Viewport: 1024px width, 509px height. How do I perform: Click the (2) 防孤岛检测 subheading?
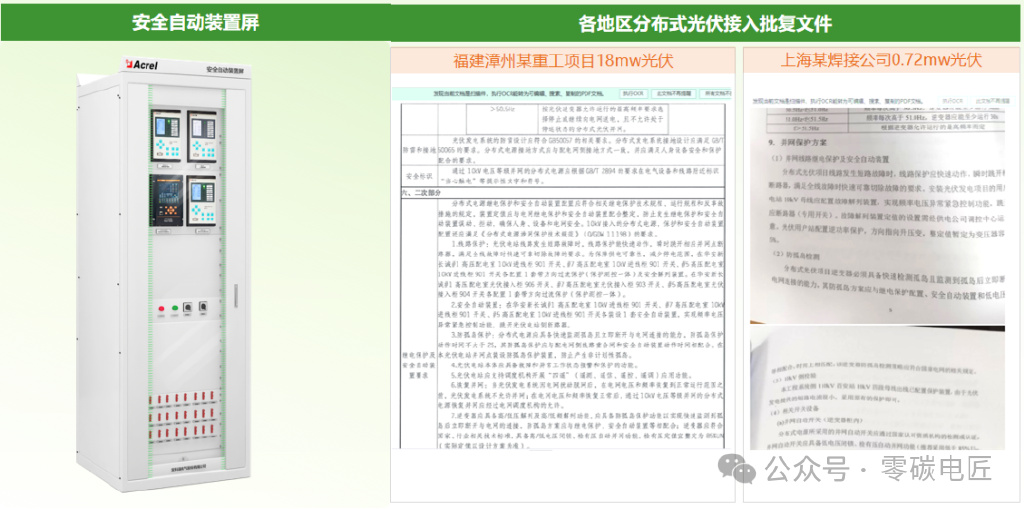point(797,253)
